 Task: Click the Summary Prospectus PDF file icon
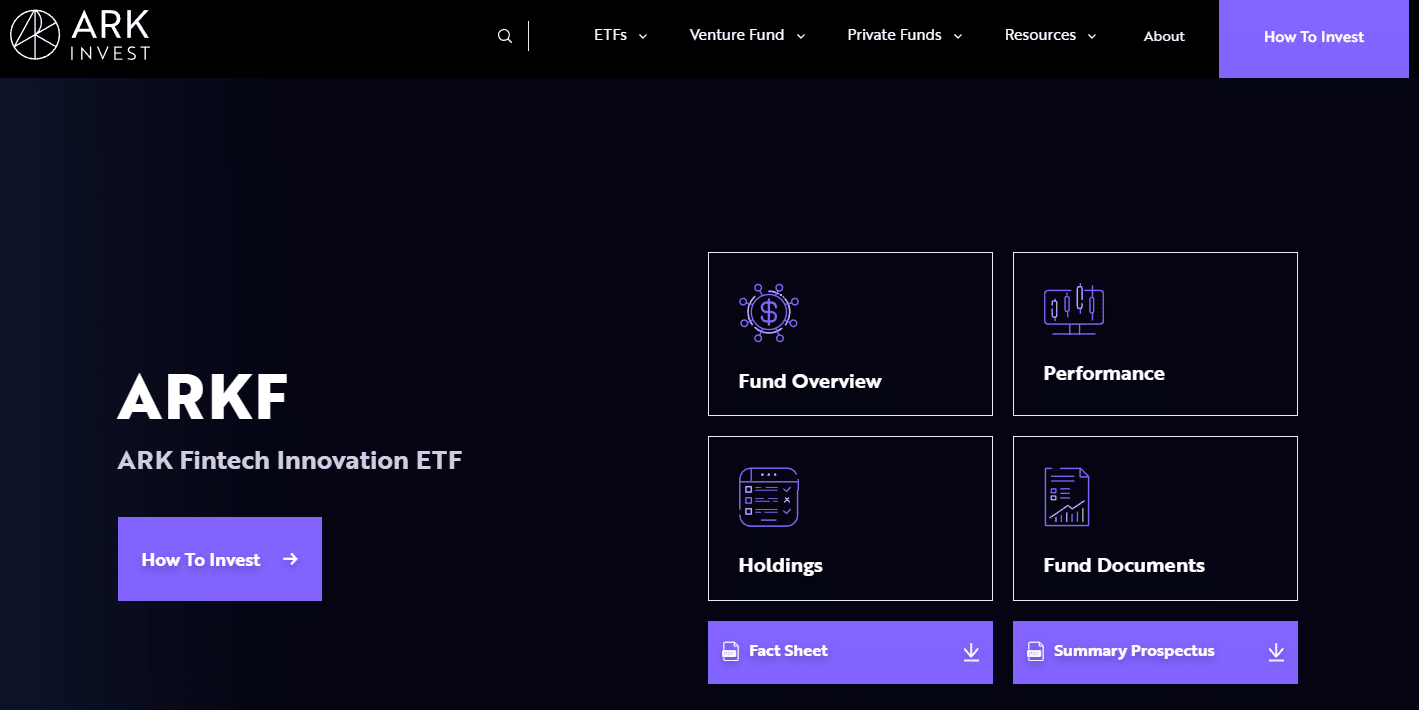1036,651
